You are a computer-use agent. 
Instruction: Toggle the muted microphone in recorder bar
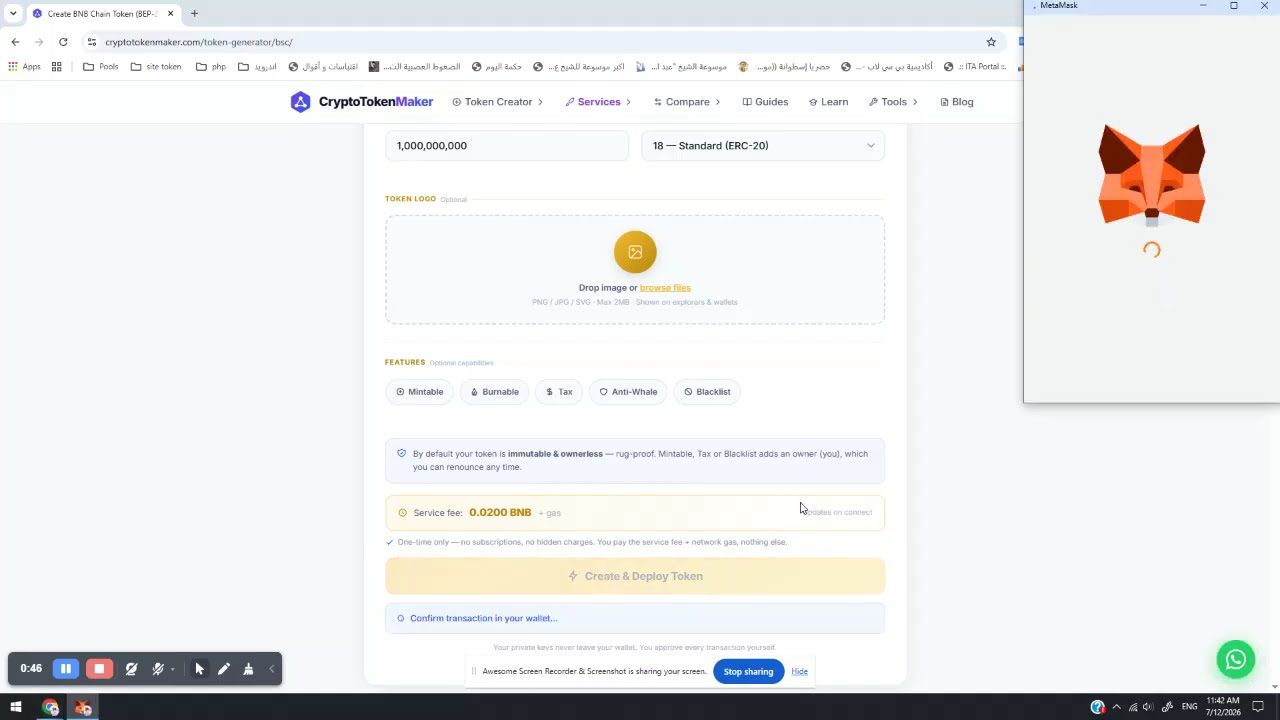(x=157, y=669)
